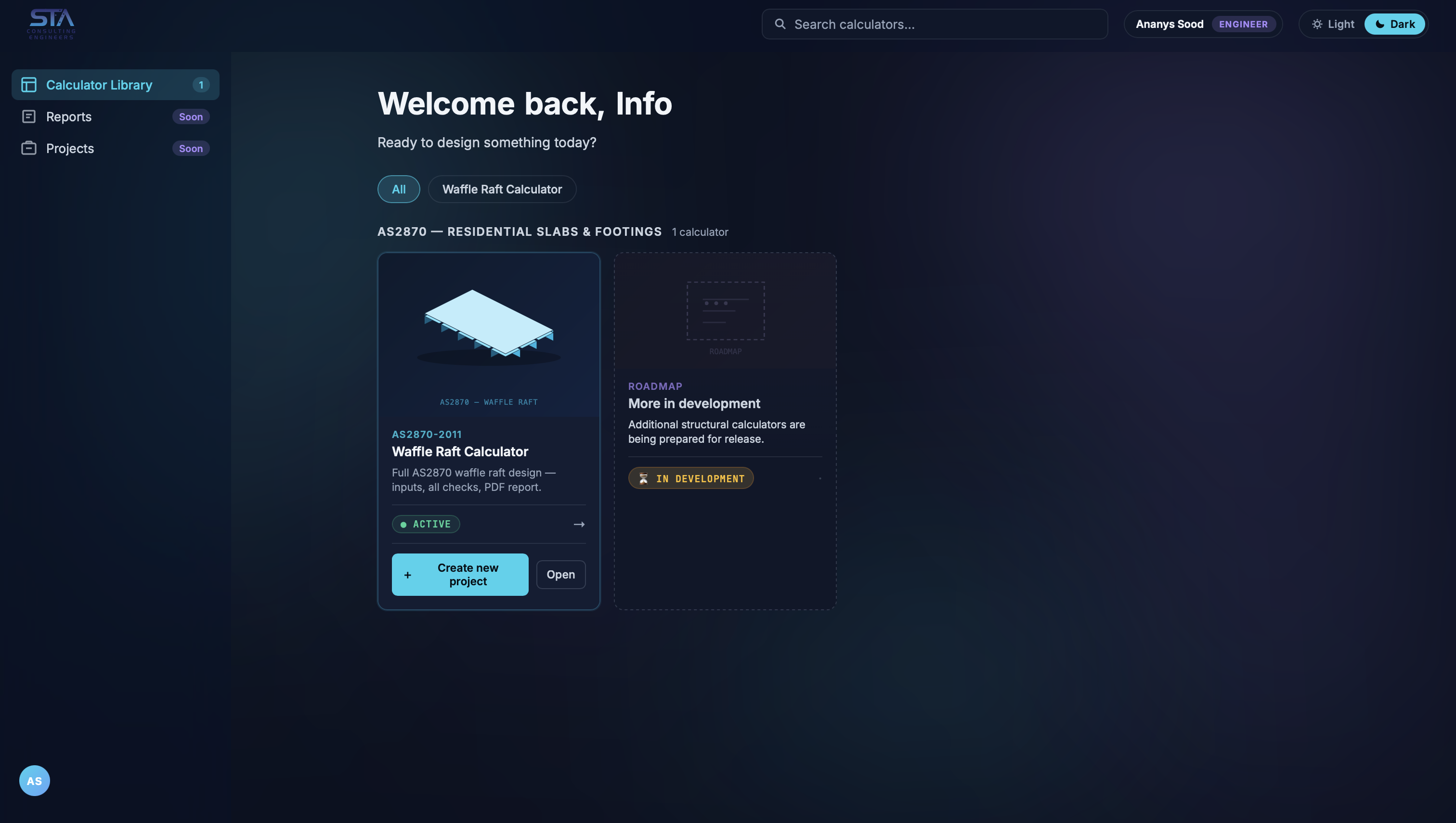The width and height of the screenshot is (1456, 823).
Task: Click the Projects briefcase icon
Action: pyautogui.click(x=29, y=148)
